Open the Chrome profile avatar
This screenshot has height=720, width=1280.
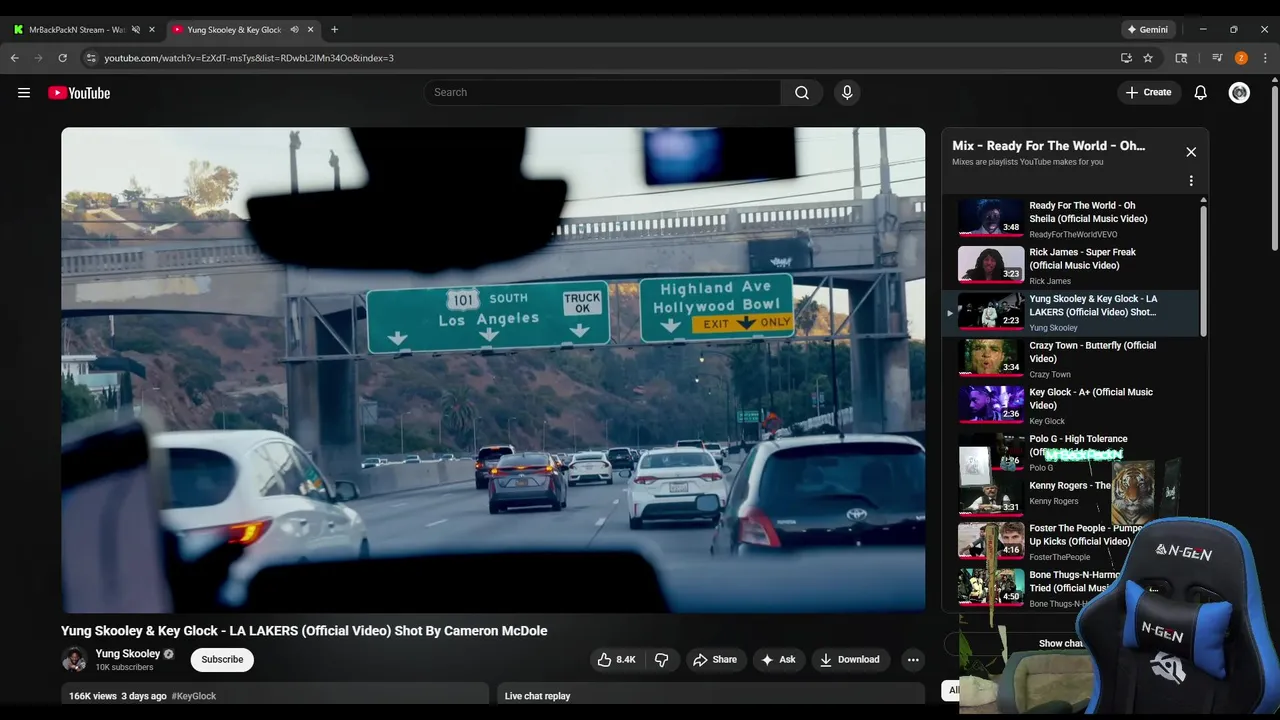pos(1241,58)
